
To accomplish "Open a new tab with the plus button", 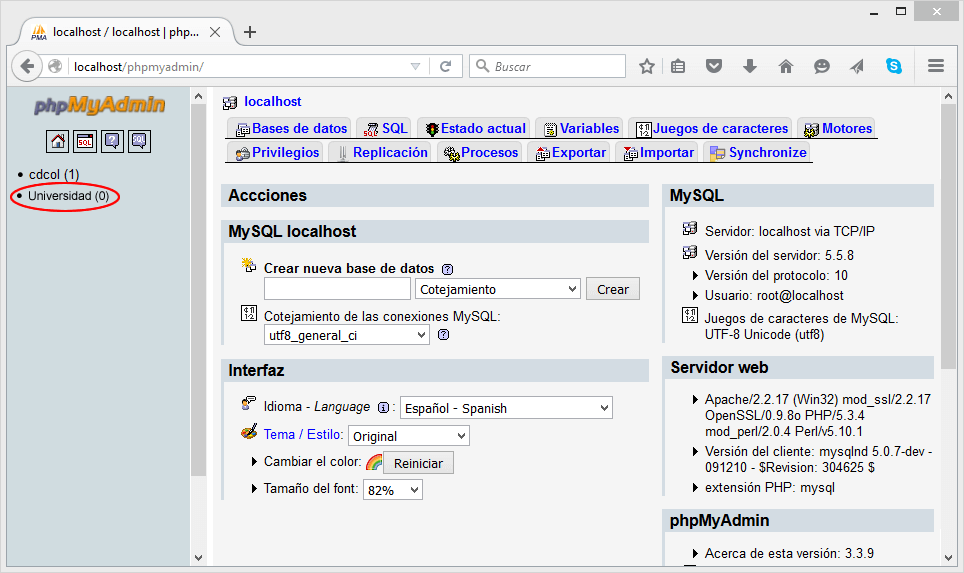I will pos(250,32).
